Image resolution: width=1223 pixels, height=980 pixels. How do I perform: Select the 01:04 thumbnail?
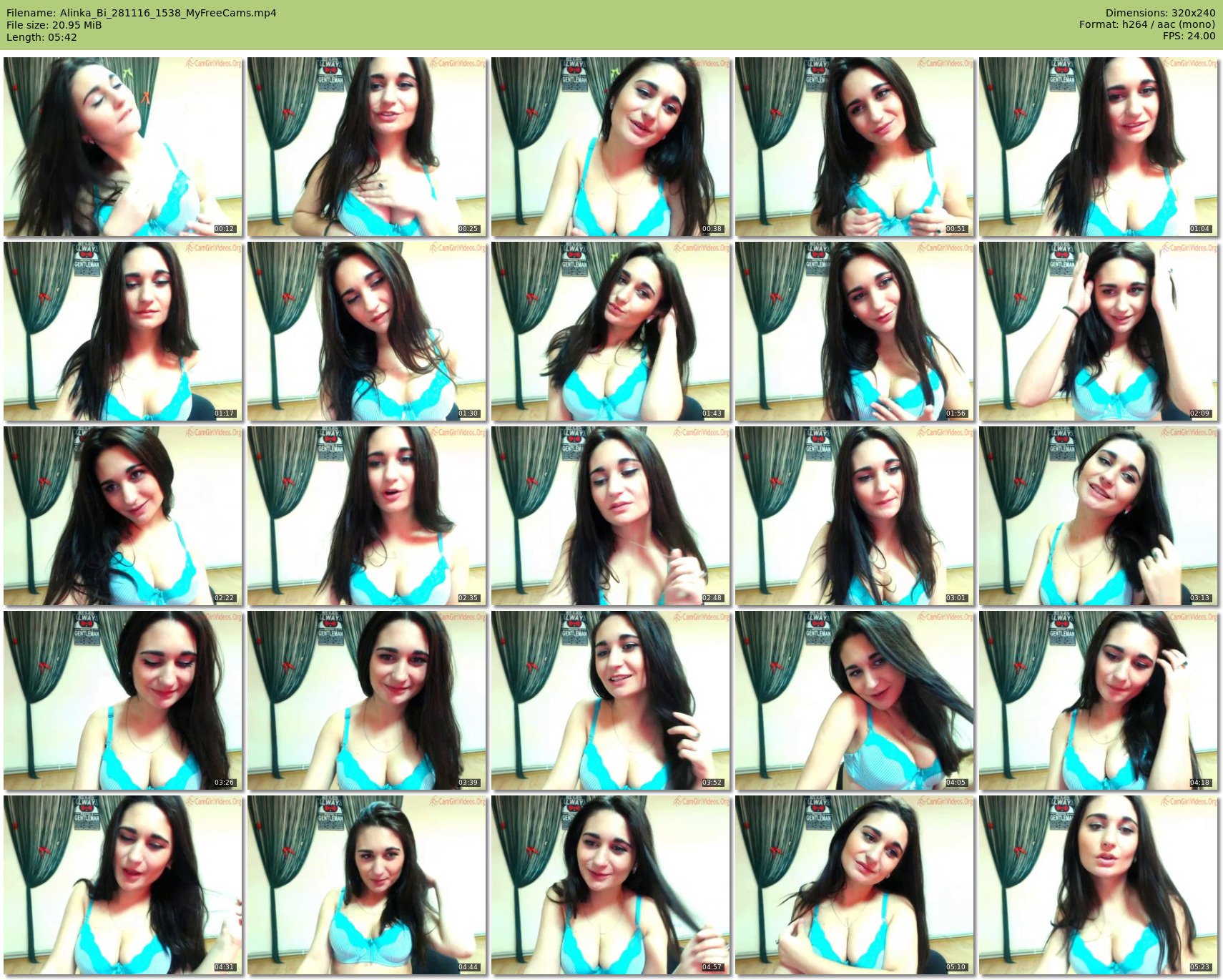1099,147
